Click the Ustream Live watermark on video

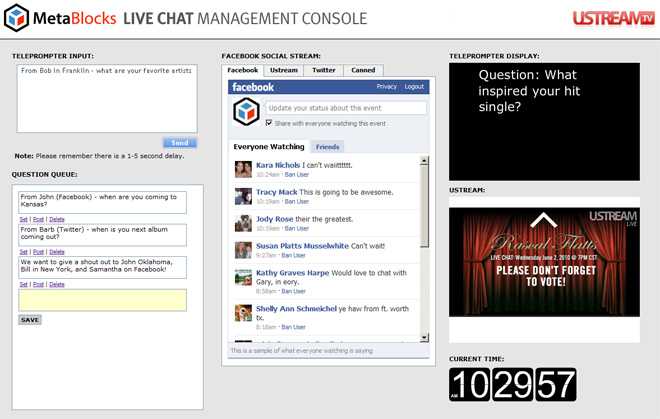point(613,218)
